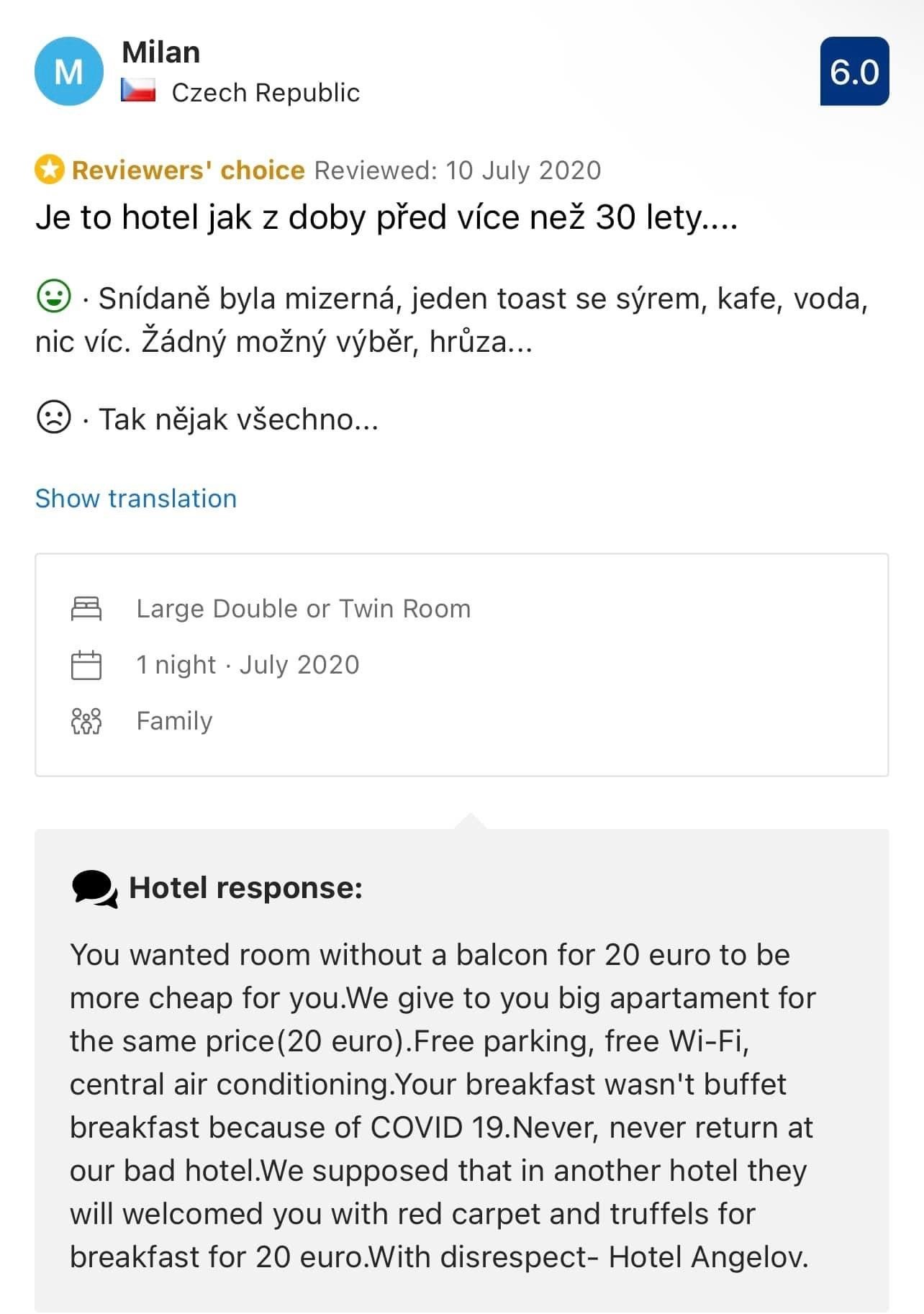Click the Reviewers' choice label
The height and width of the screenshot is (1314, 924).
coord(189,170)
